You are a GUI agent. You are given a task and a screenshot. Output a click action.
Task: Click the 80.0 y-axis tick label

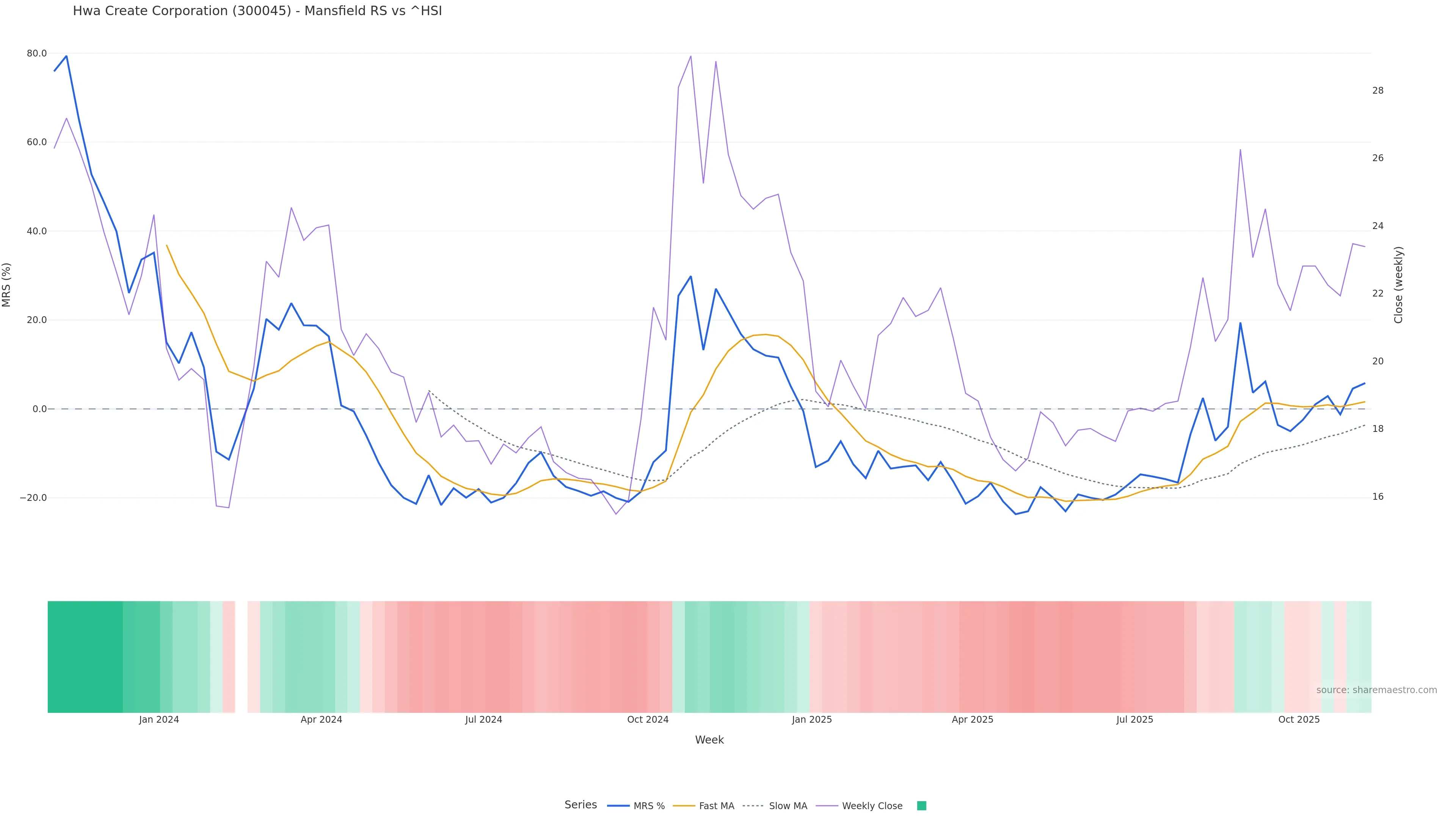pos(37,54)
